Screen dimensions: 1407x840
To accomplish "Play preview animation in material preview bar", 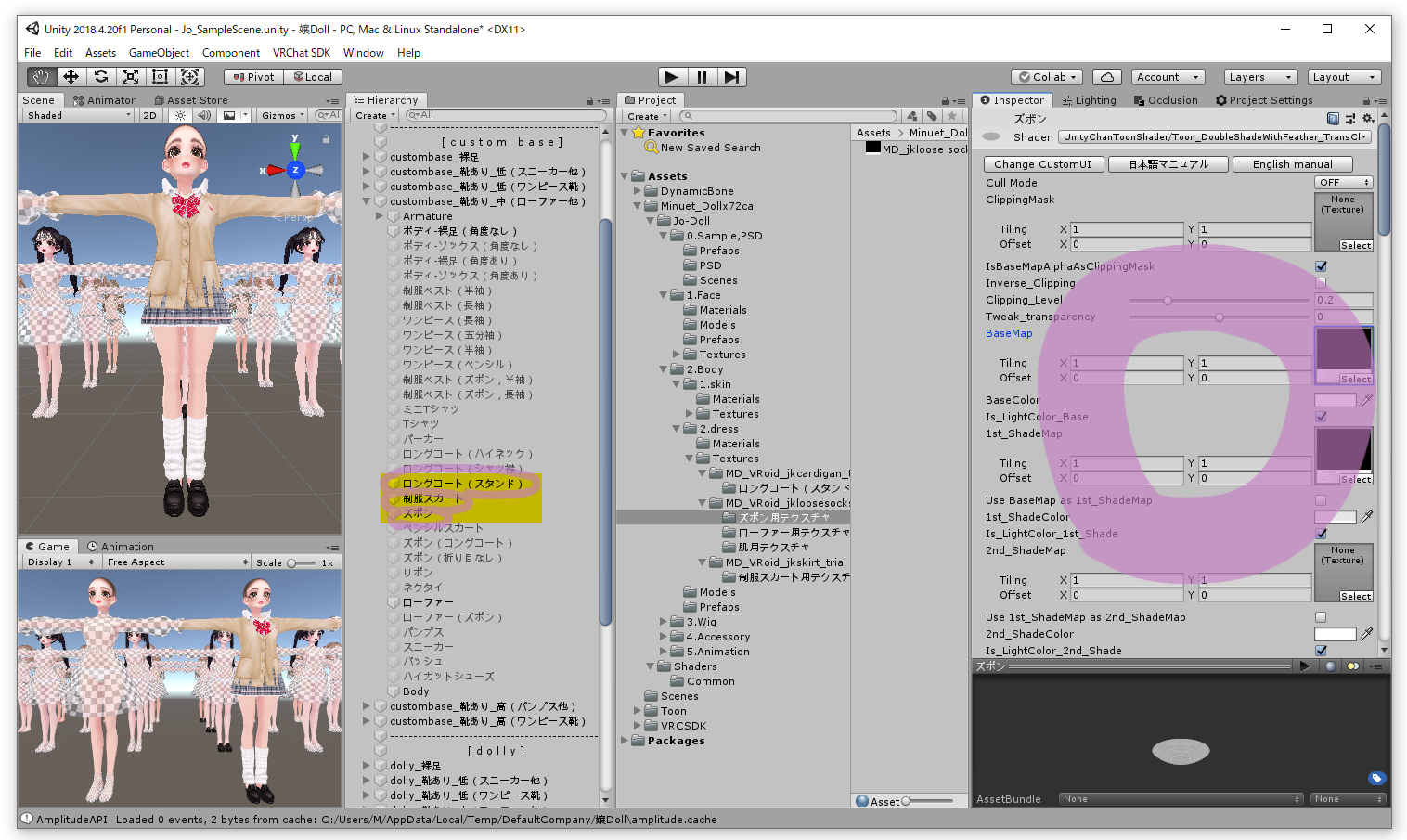I will click(x=1306, y=666).
